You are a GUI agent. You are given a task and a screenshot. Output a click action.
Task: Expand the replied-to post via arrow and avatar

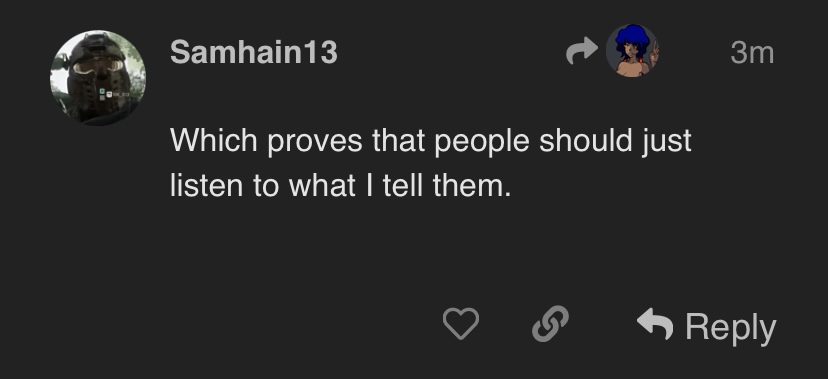pos(612,51)
